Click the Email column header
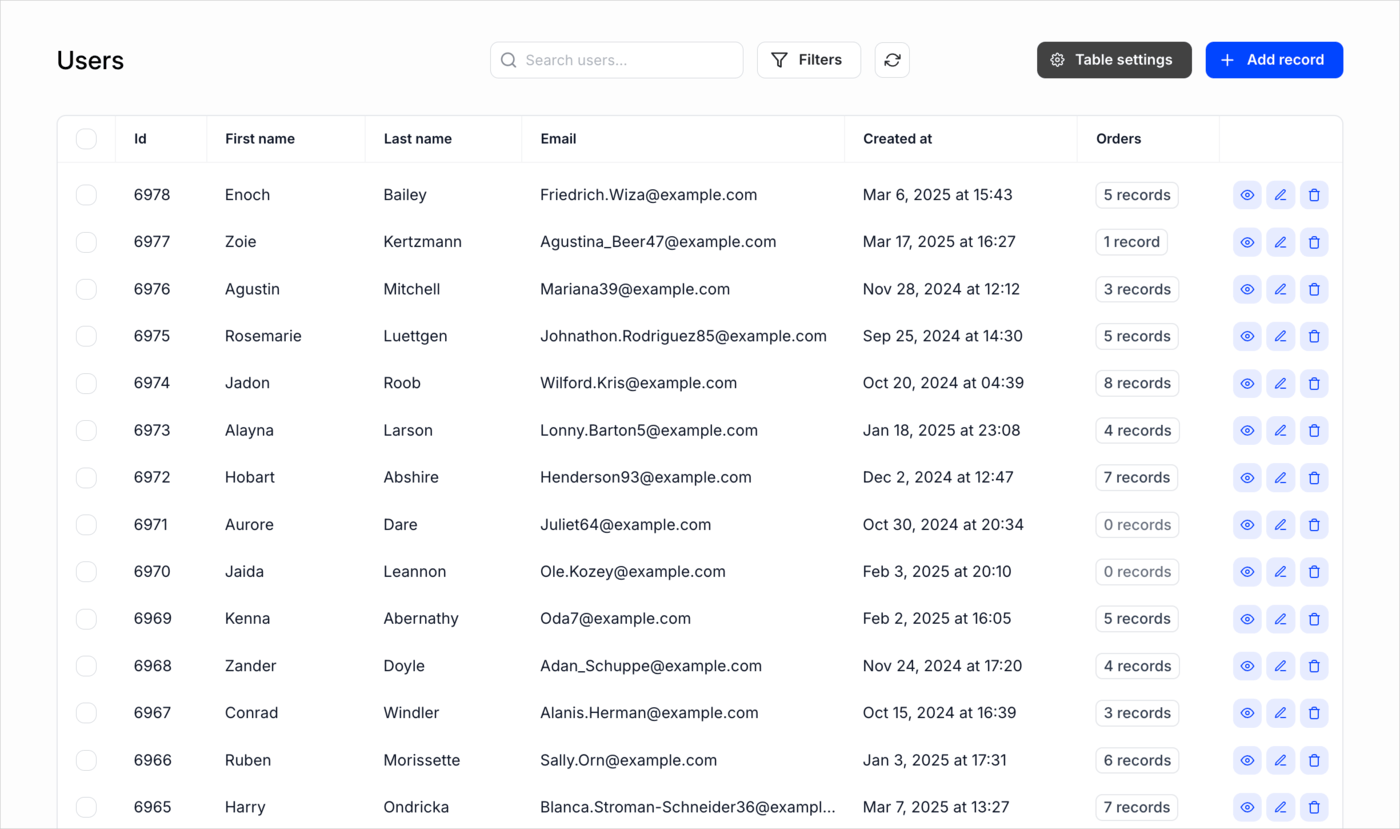Image resolution: width=1400 pixels, height=829 pixels. pyautogui.click(x=558, y=139)
